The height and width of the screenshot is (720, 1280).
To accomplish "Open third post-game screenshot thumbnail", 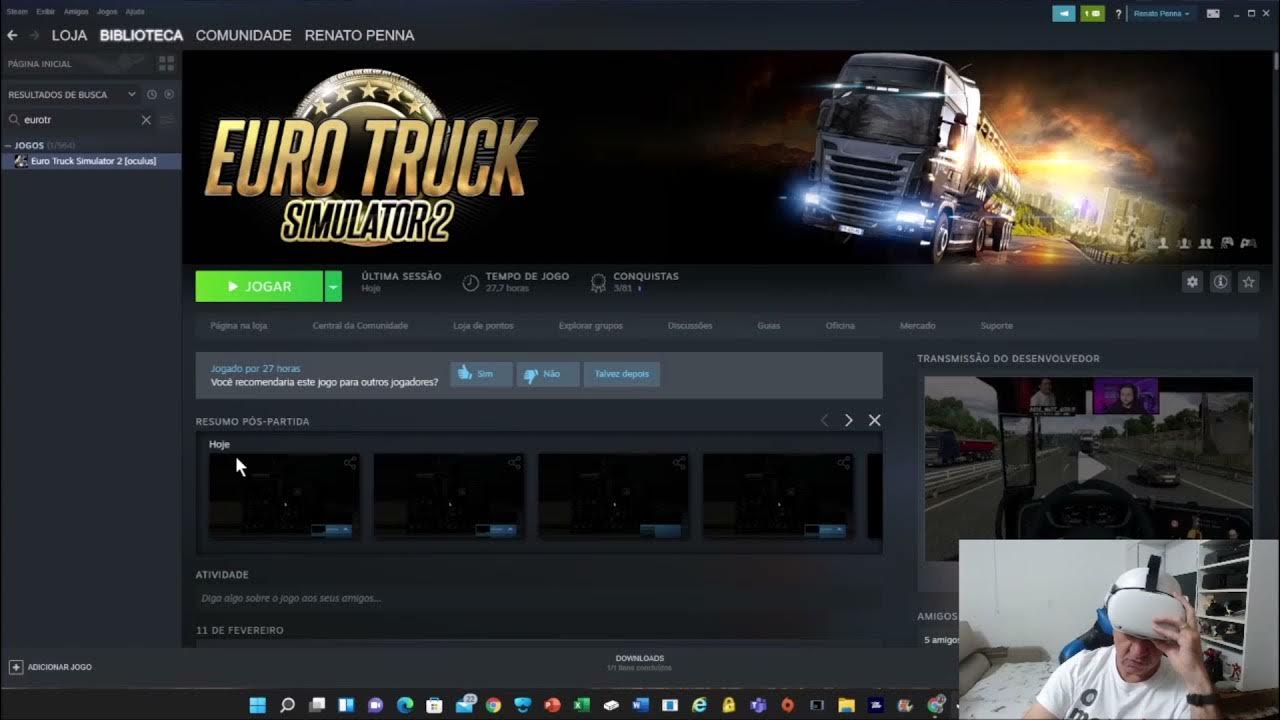I will (x=613, y=496).
